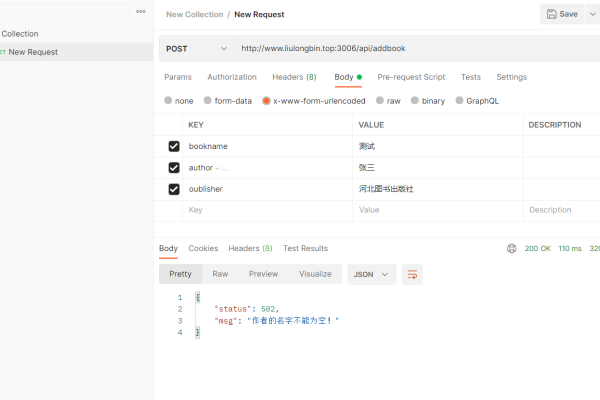Switch to the Authorization tab
Screen dimensions: 600x400
(x=232, y=77)
